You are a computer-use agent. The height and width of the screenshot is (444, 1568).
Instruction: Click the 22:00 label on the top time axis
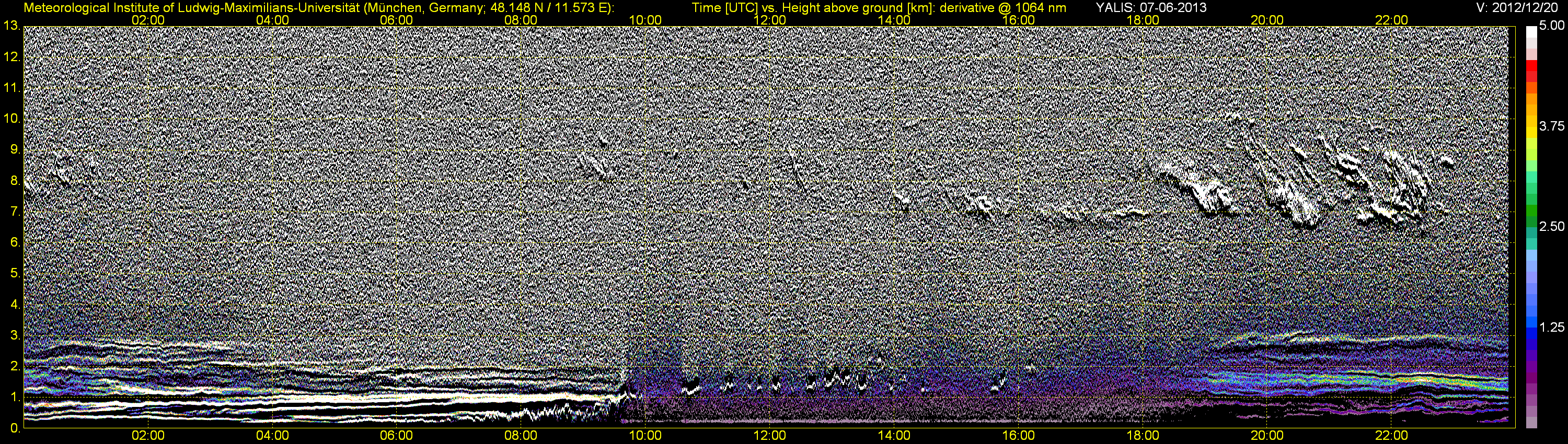[1391, 20]
